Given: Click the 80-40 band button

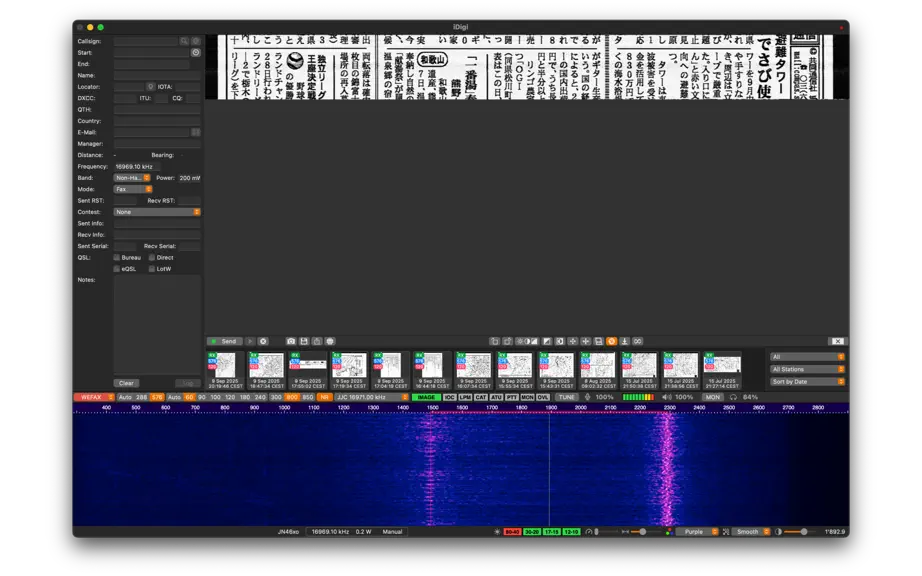Looking at the screenshot, I should (x=512, y=532).
